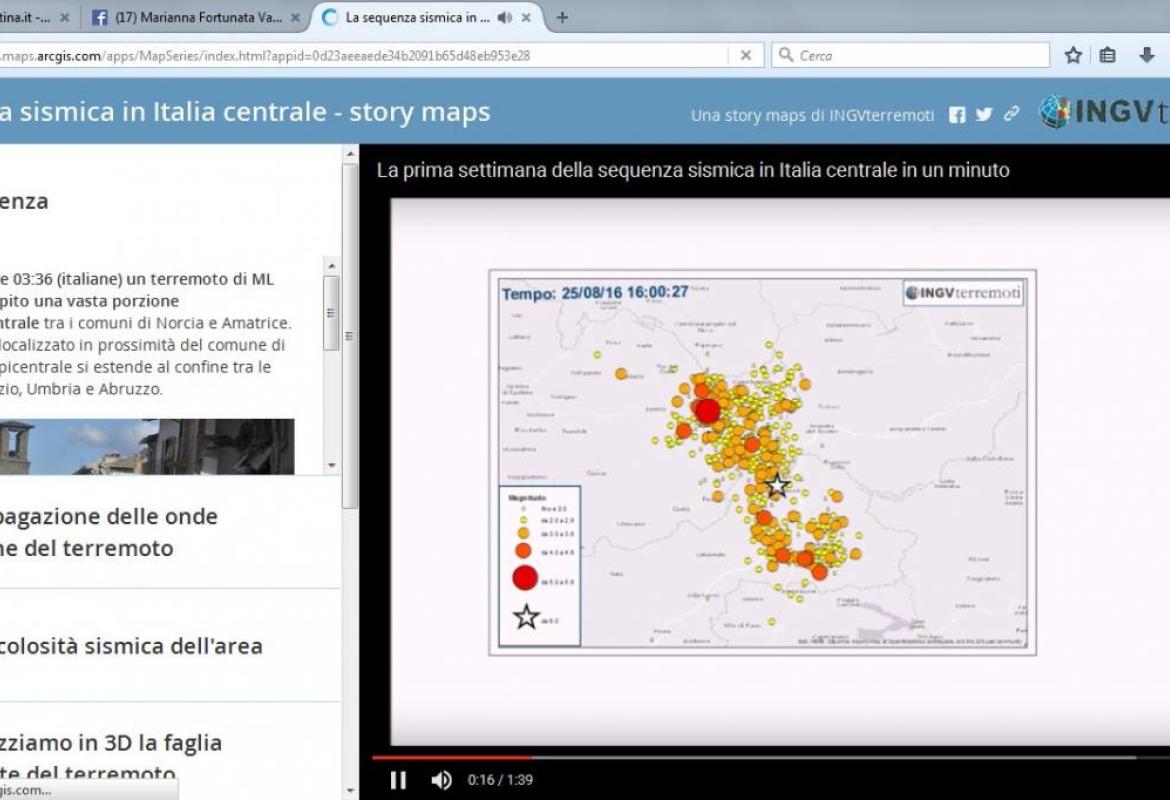The height and width of the screenshot is (800, 1170).
Task: Open the bookmarks list icon
Action: pyautogui.click(x=1108, y=55)
